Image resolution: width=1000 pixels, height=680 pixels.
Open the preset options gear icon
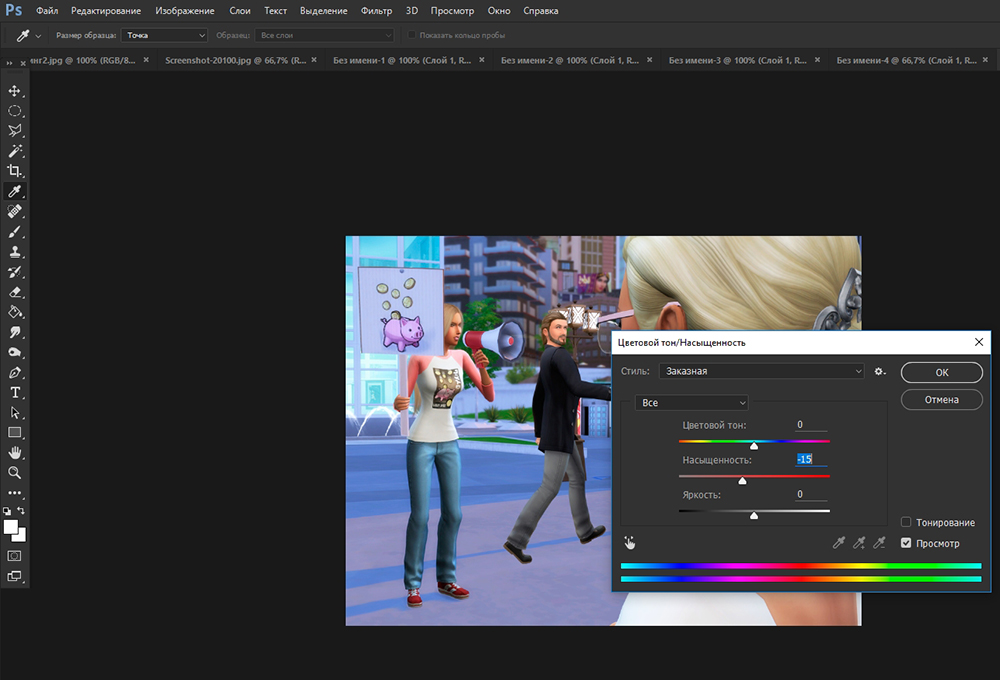coord(880,372)
